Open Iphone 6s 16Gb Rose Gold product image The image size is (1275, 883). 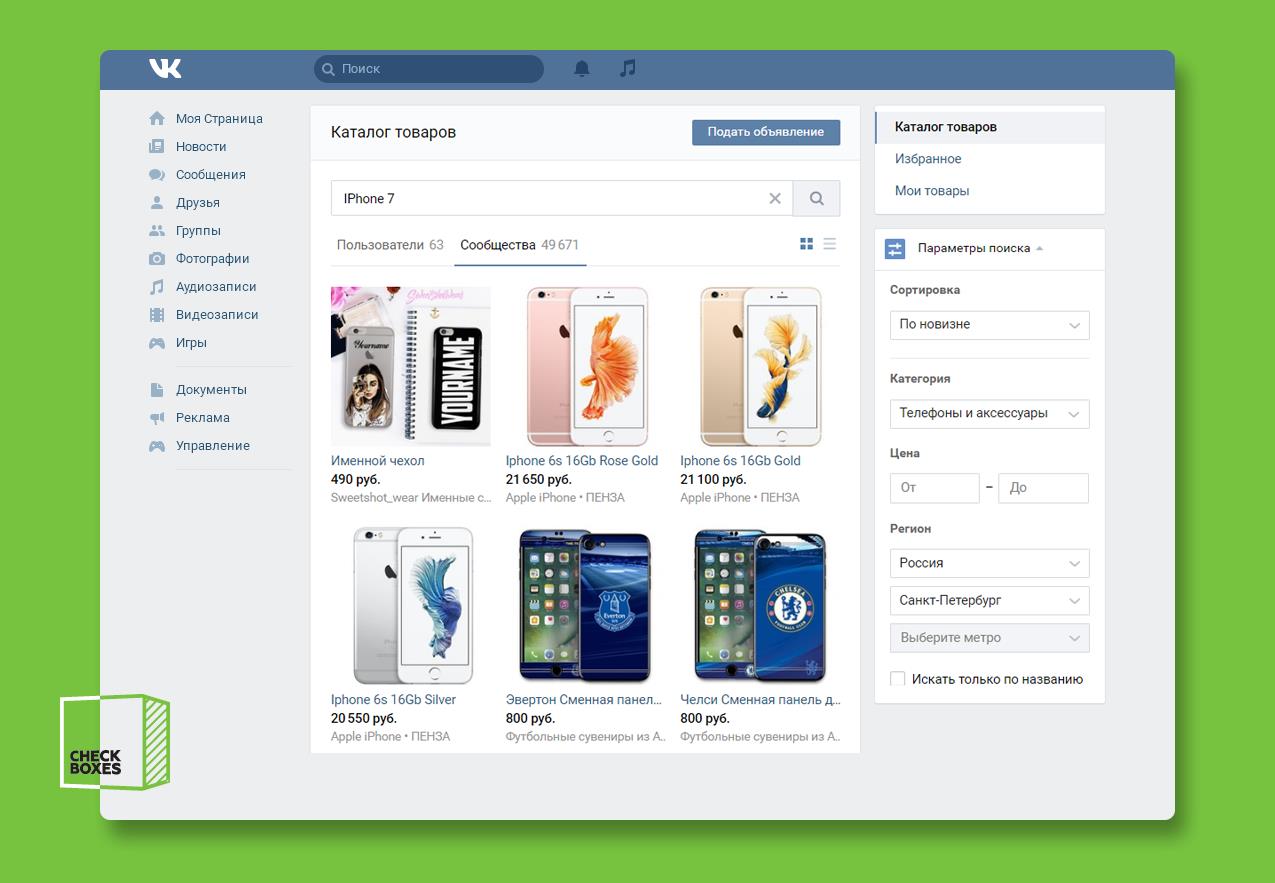point(587,366)
